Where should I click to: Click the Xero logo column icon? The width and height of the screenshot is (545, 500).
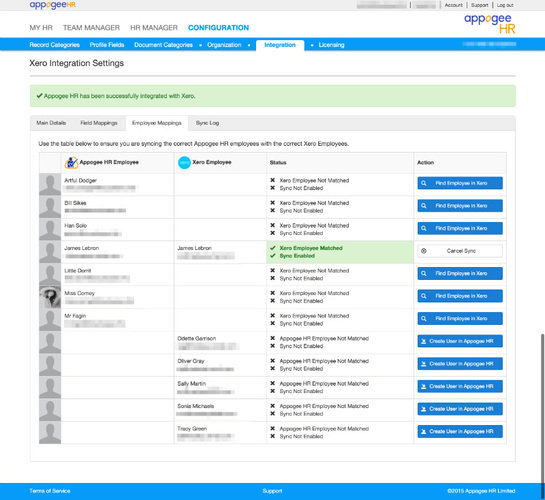coord(184,163)
